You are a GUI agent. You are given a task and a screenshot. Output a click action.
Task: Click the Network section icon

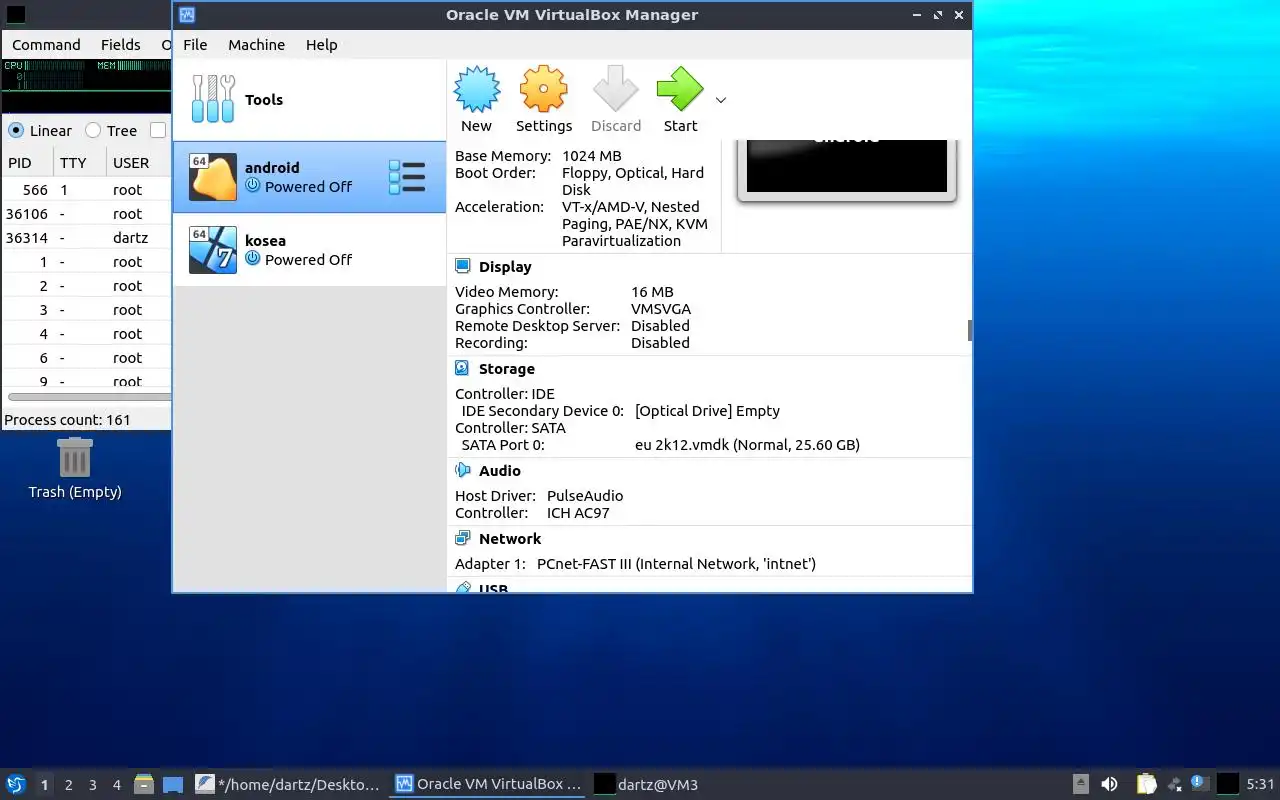(463, 539)
